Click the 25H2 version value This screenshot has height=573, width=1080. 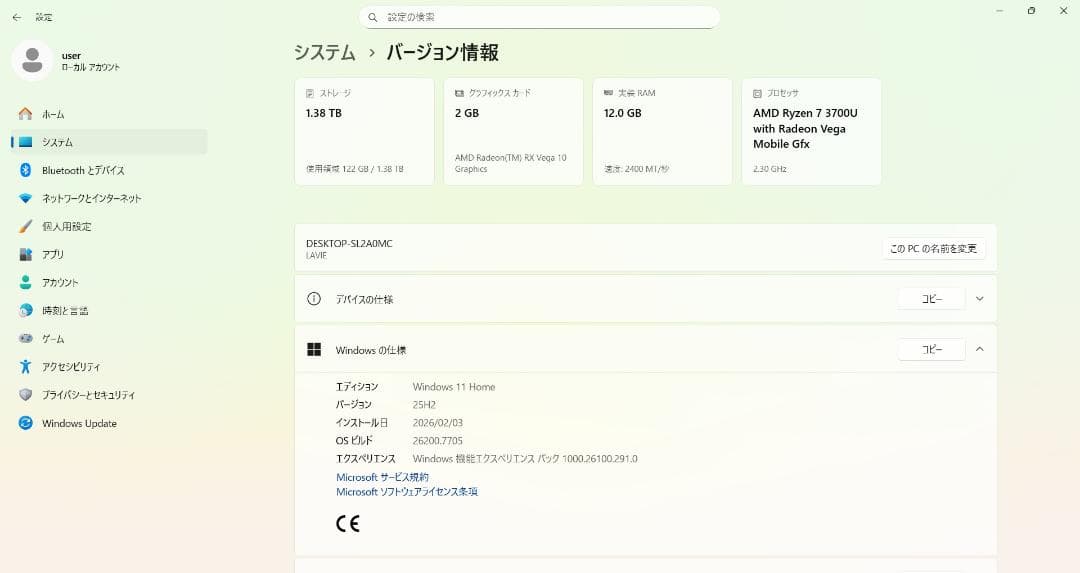[424, 405]
